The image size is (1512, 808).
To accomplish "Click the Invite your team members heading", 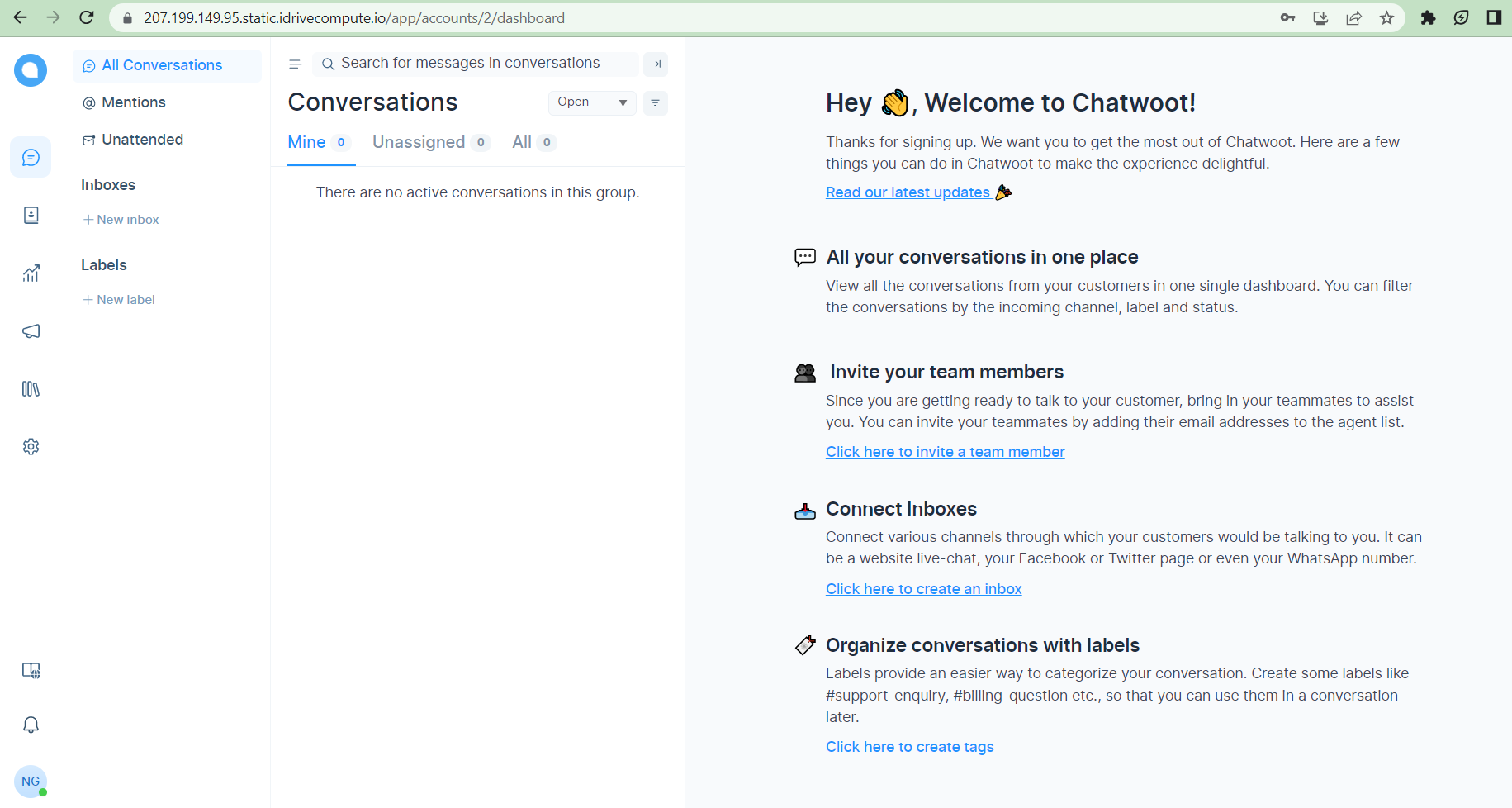I will click(x=946, y=372).
